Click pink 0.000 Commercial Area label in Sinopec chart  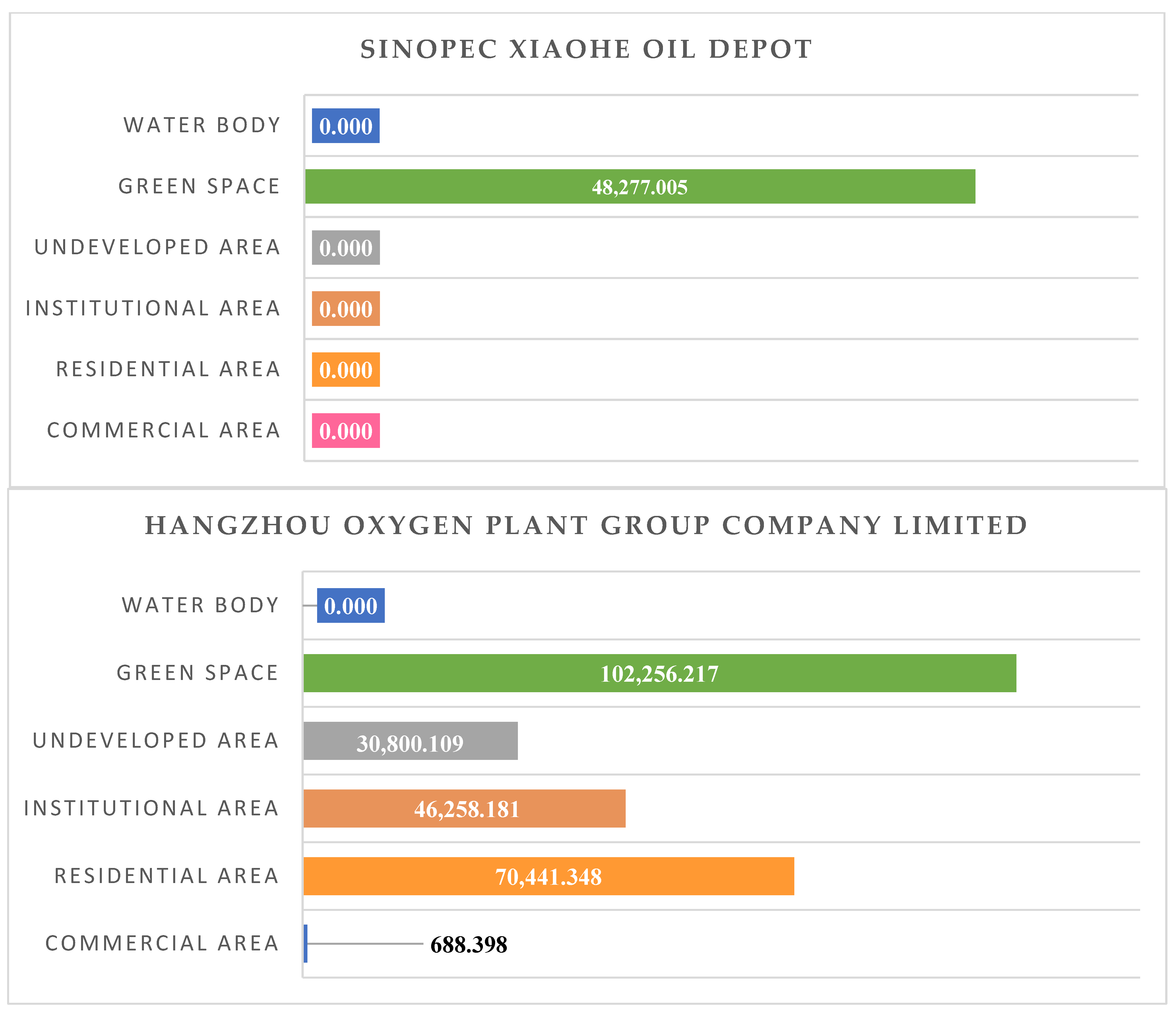(346, 431)
